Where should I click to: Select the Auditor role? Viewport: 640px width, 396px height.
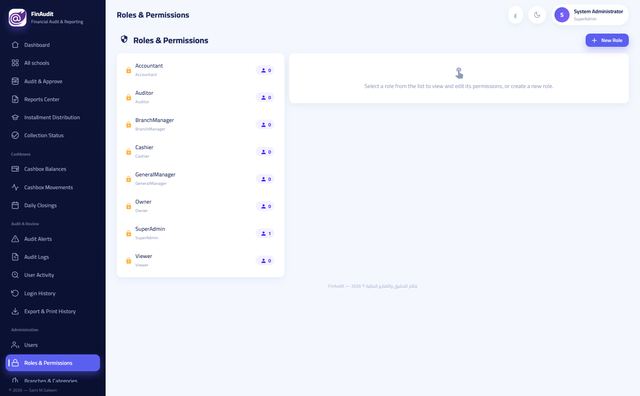(200, 98)
